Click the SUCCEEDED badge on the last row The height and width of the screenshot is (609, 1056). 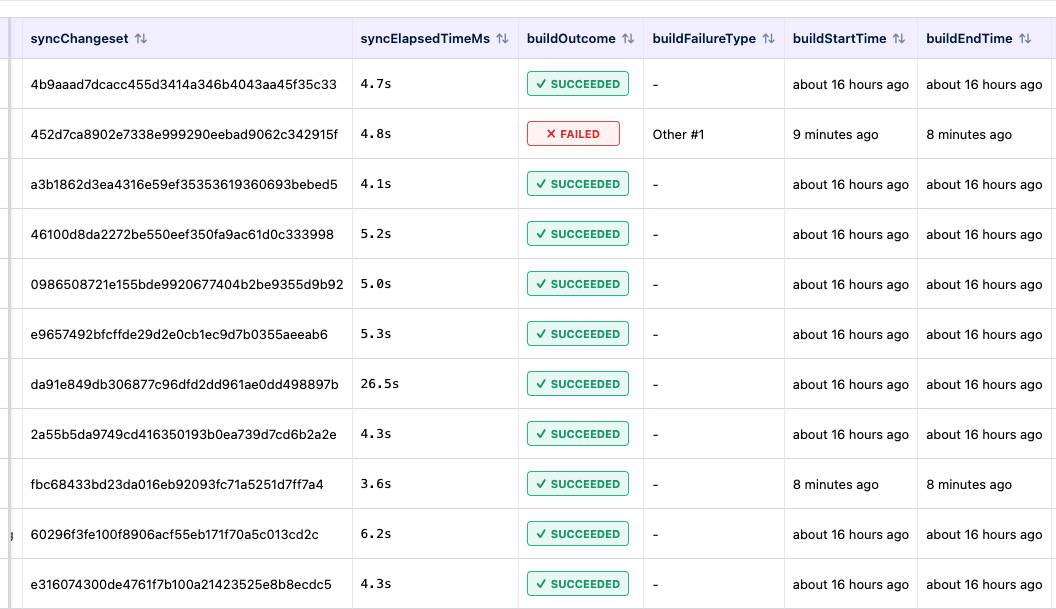577,583
